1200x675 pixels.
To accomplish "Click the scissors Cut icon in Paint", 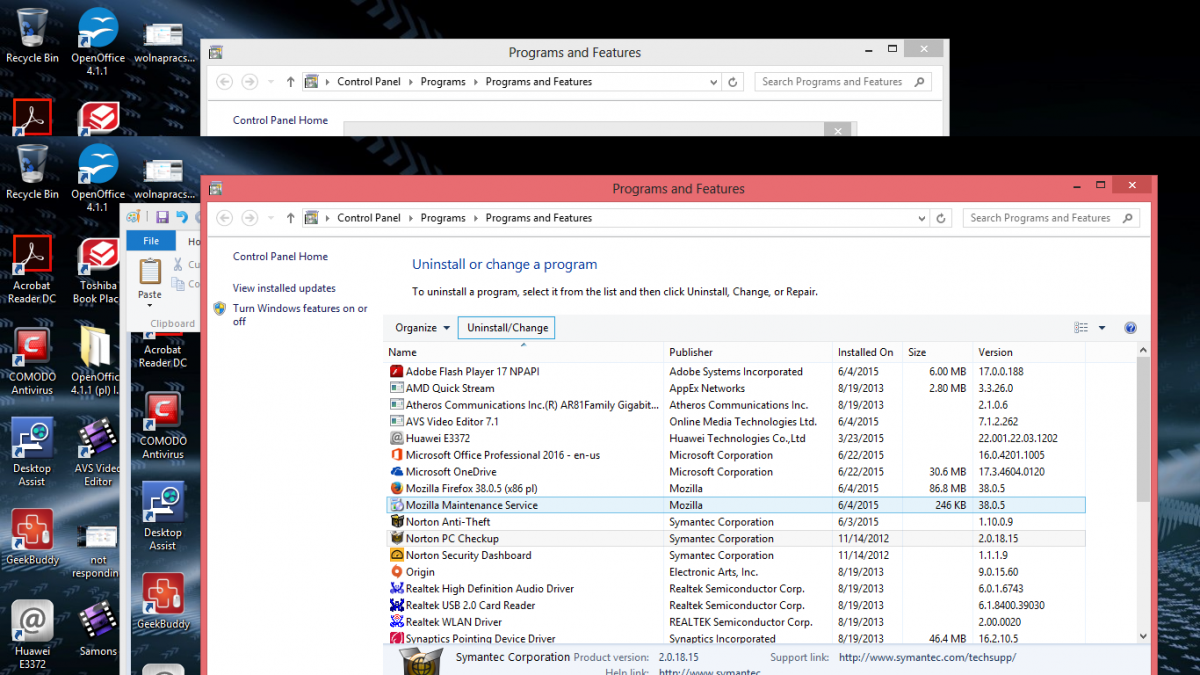I will 179,265.
